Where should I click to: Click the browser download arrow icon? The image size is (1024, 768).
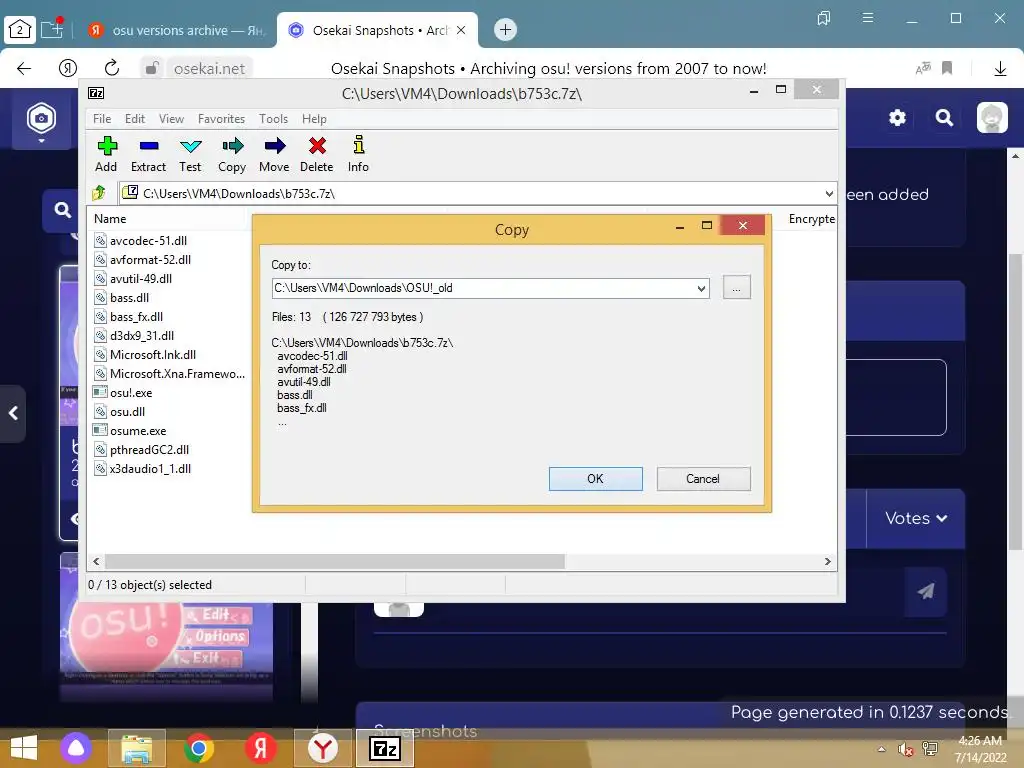pos(1000,69)
